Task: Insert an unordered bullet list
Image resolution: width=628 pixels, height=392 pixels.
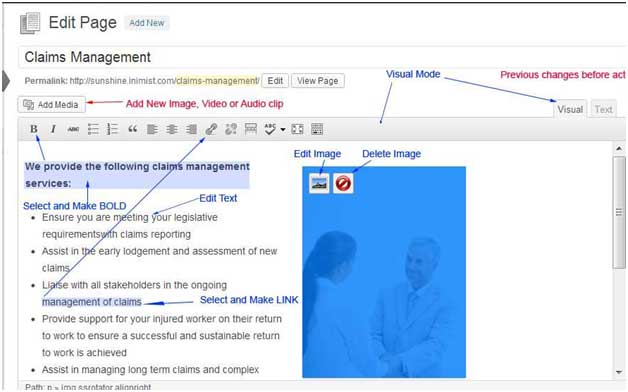Action: coord(93,129)
